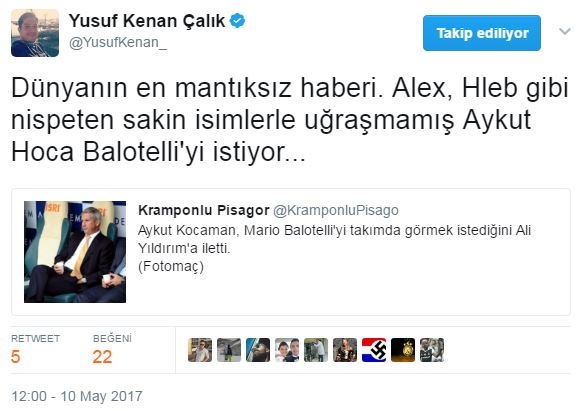Open the second liker avatar icon
The height and width of the screenshot is (411, 588).
point(229,350)
